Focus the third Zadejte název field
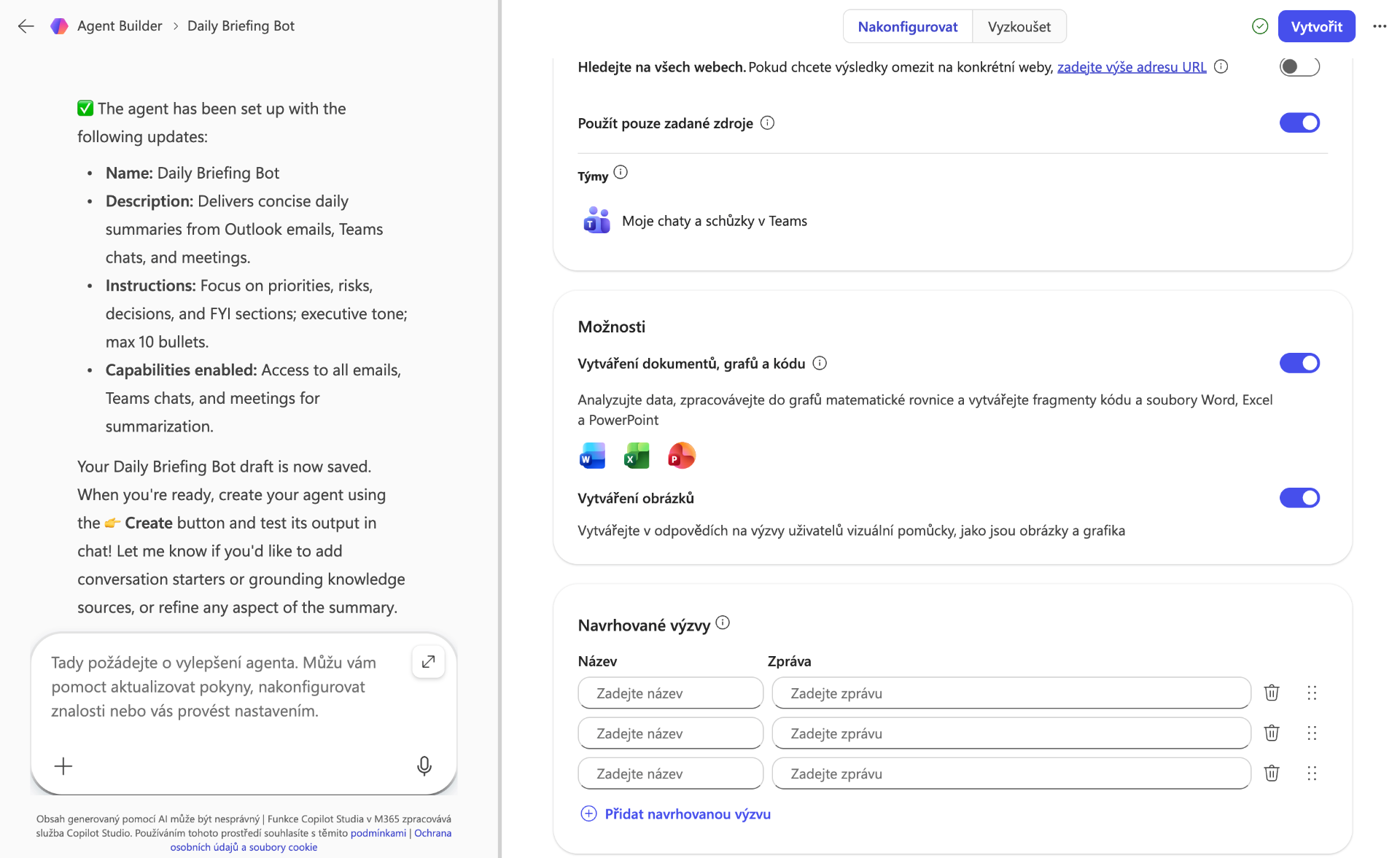The height and width of the screenshot is (858, 1400). point(671,773)
